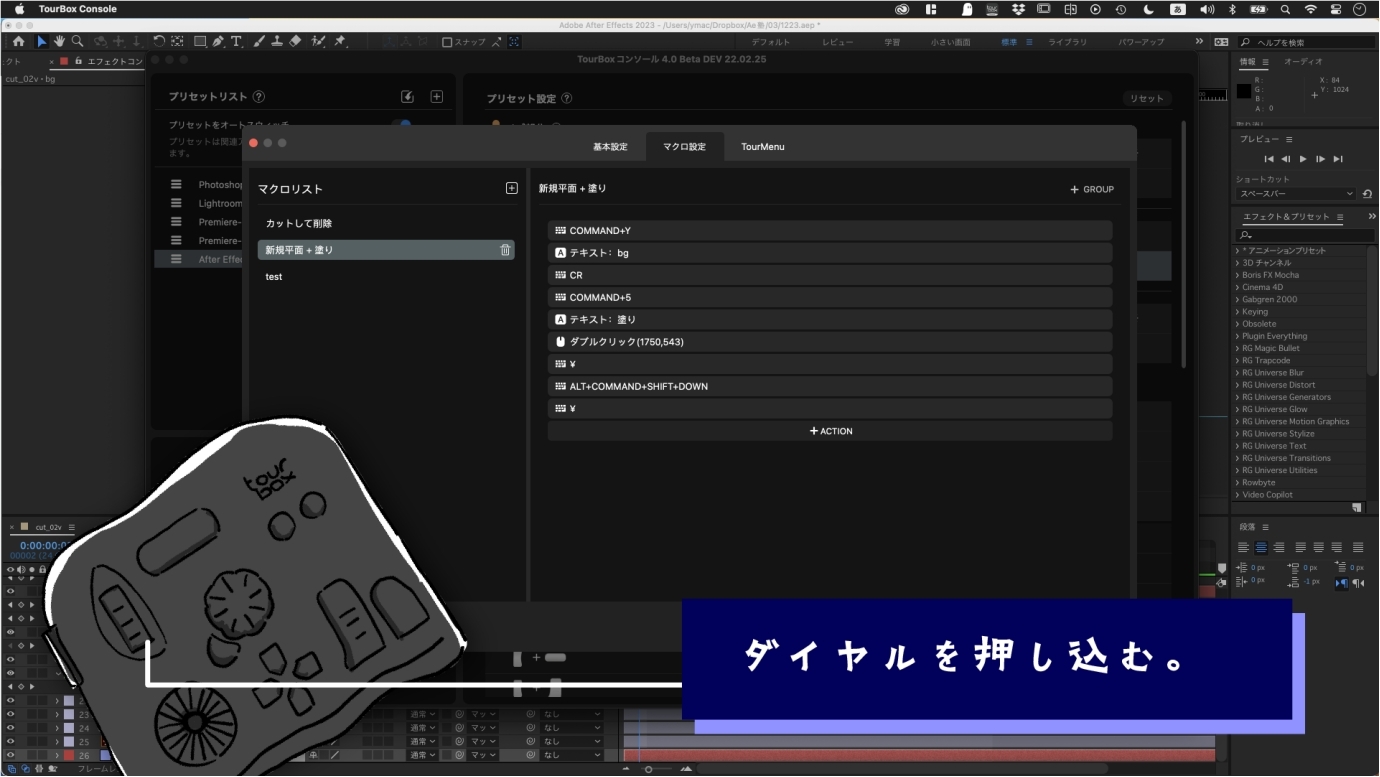1380x777 pixels.
Task: Select the Eraser tool
Action: pos(295,42)
